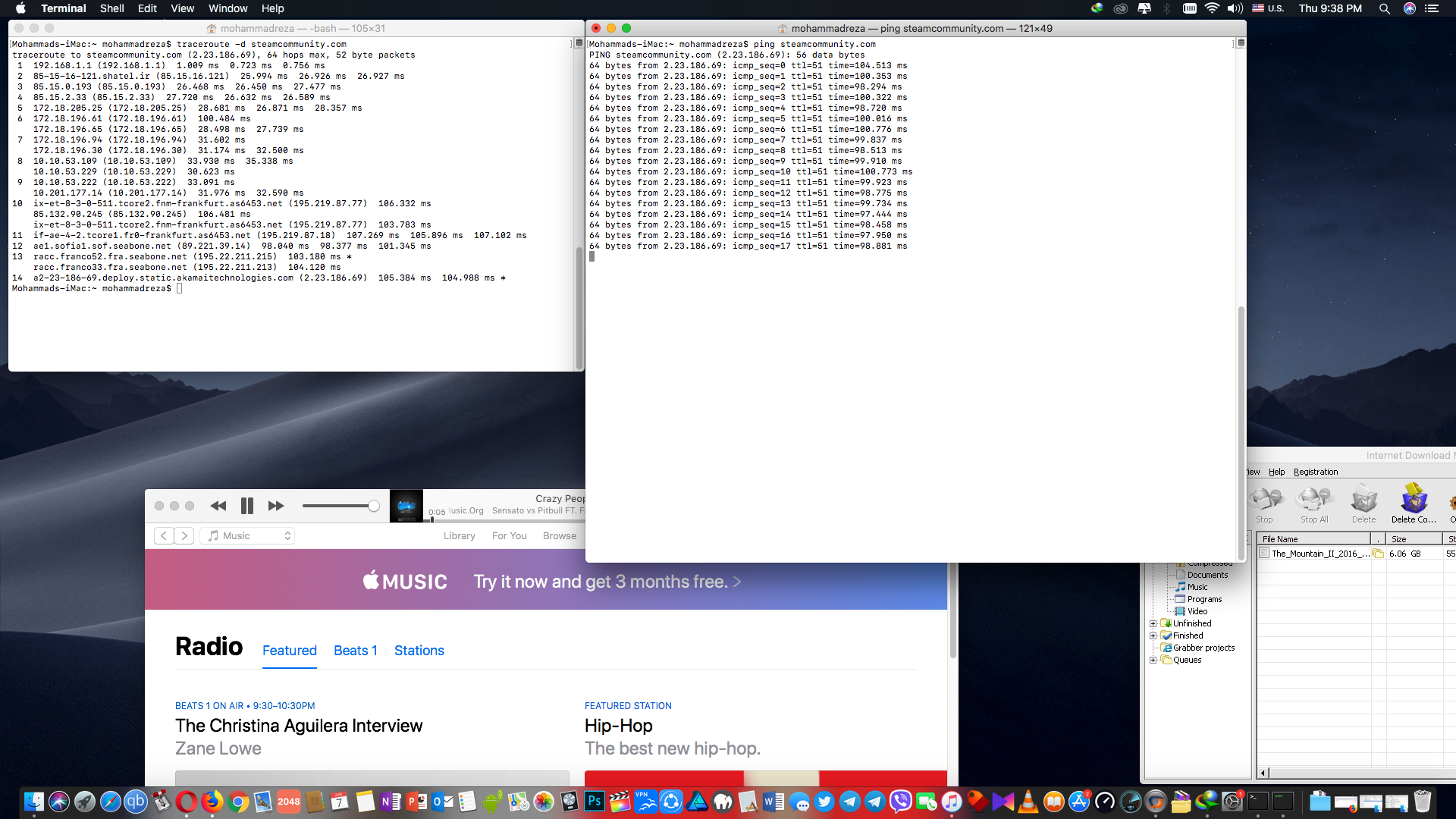Open the Help menu in Download Manager

pos(1277,472)
